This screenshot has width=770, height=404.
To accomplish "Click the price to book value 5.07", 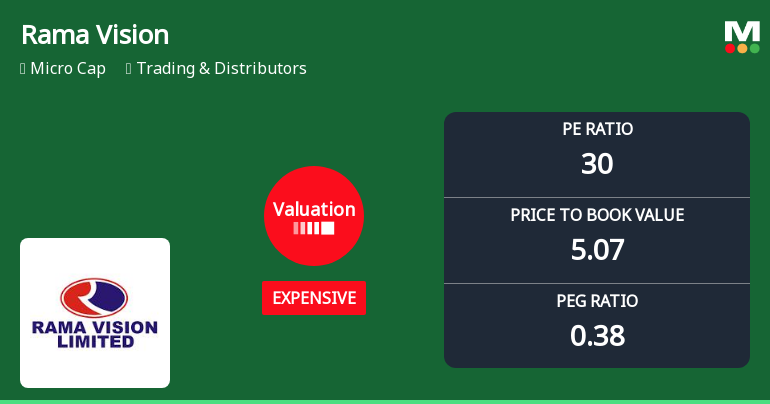I will click(x=597, y=249).
